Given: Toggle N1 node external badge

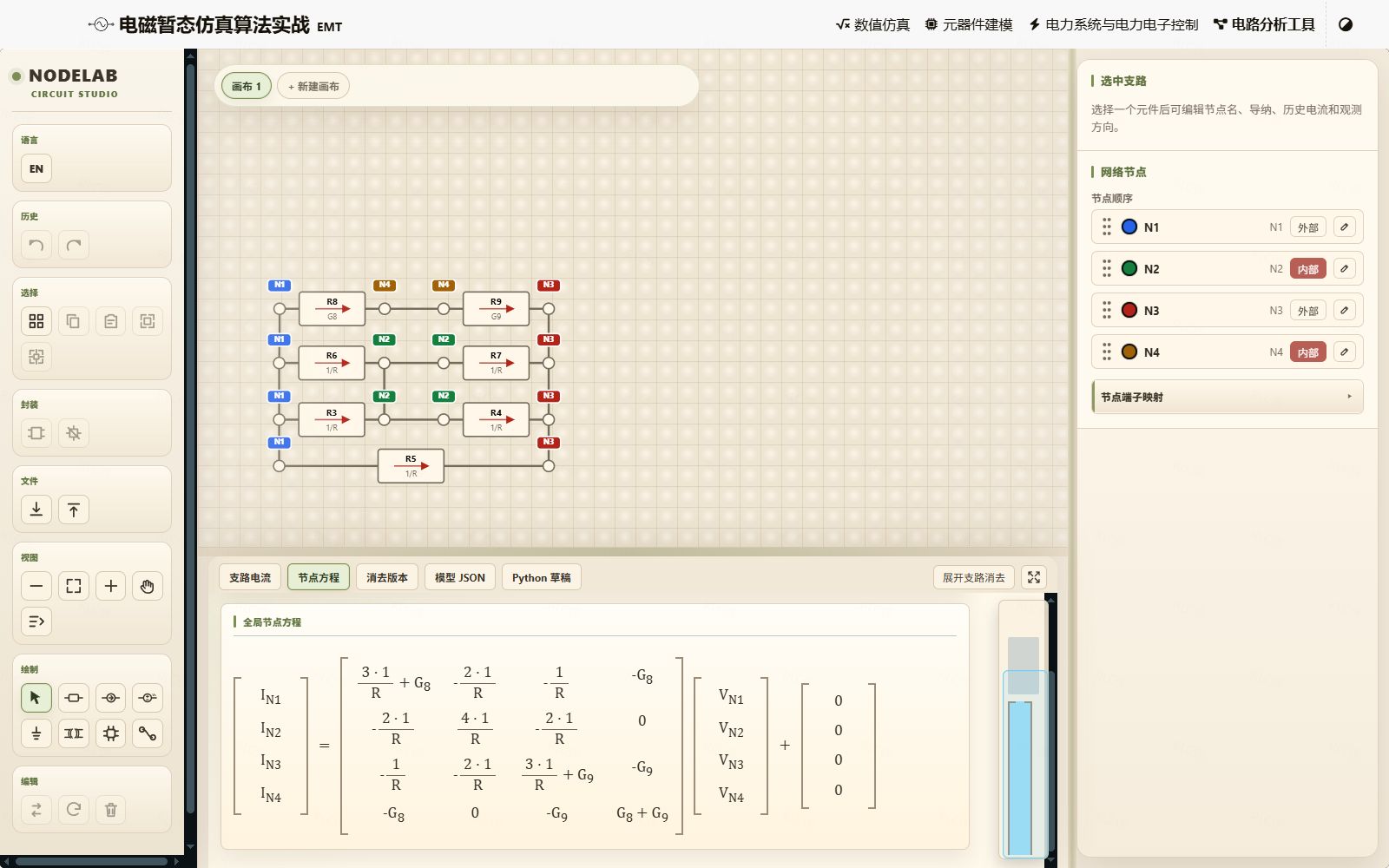Looking at the screenshot, I should pos(1307,227).
